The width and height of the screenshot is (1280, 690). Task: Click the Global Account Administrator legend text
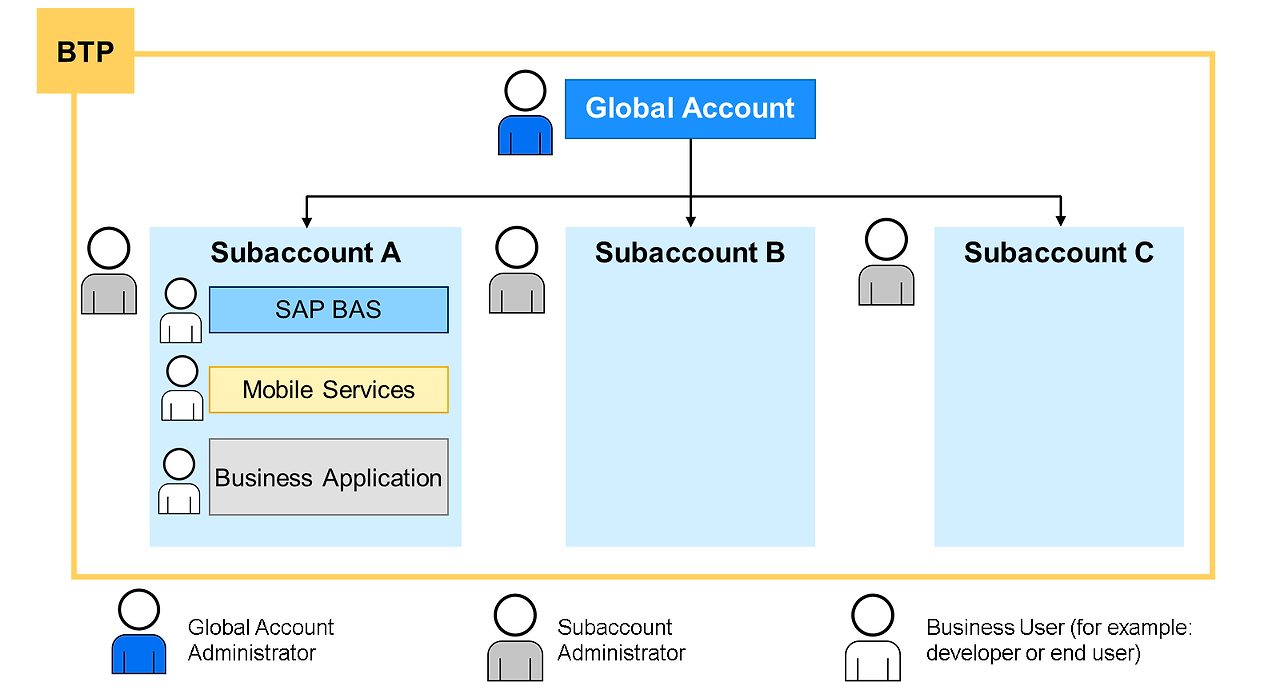click(x=261, y=640)
